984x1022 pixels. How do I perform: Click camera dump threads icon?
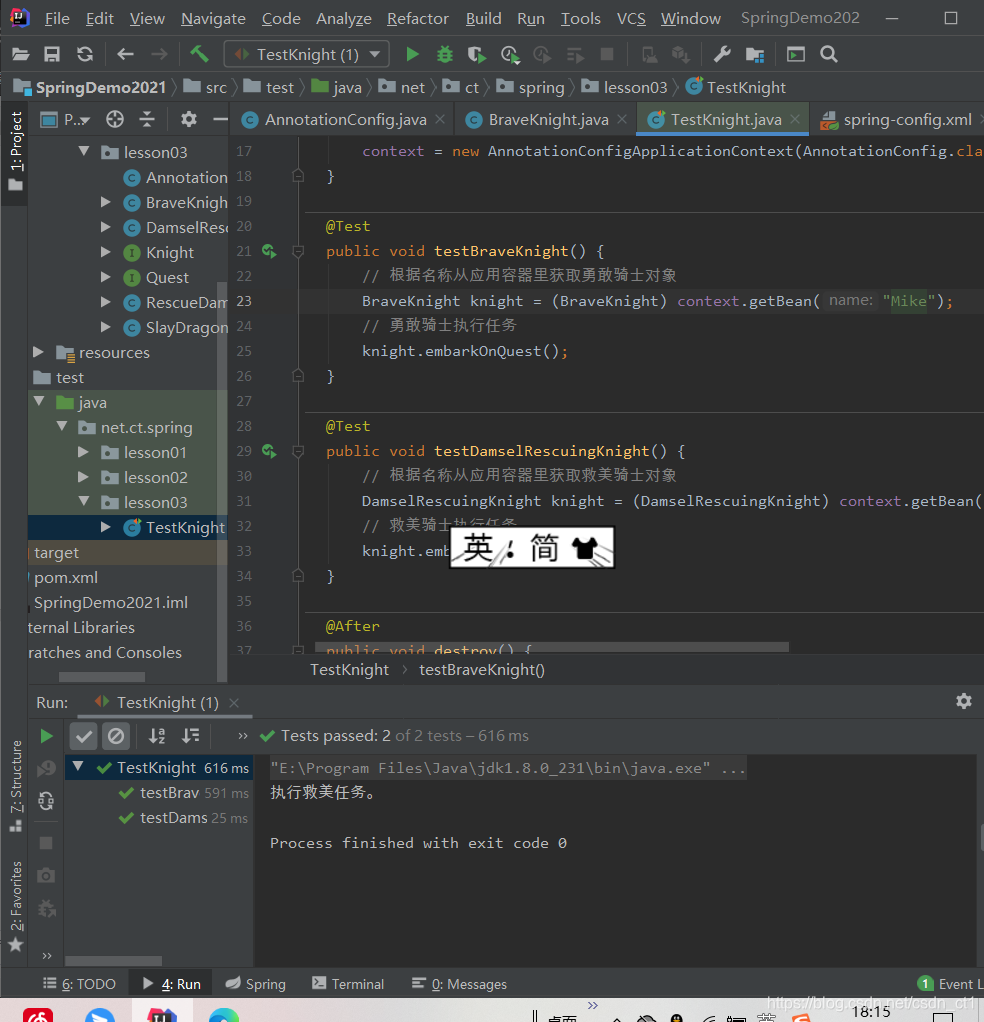coord(46,875)
